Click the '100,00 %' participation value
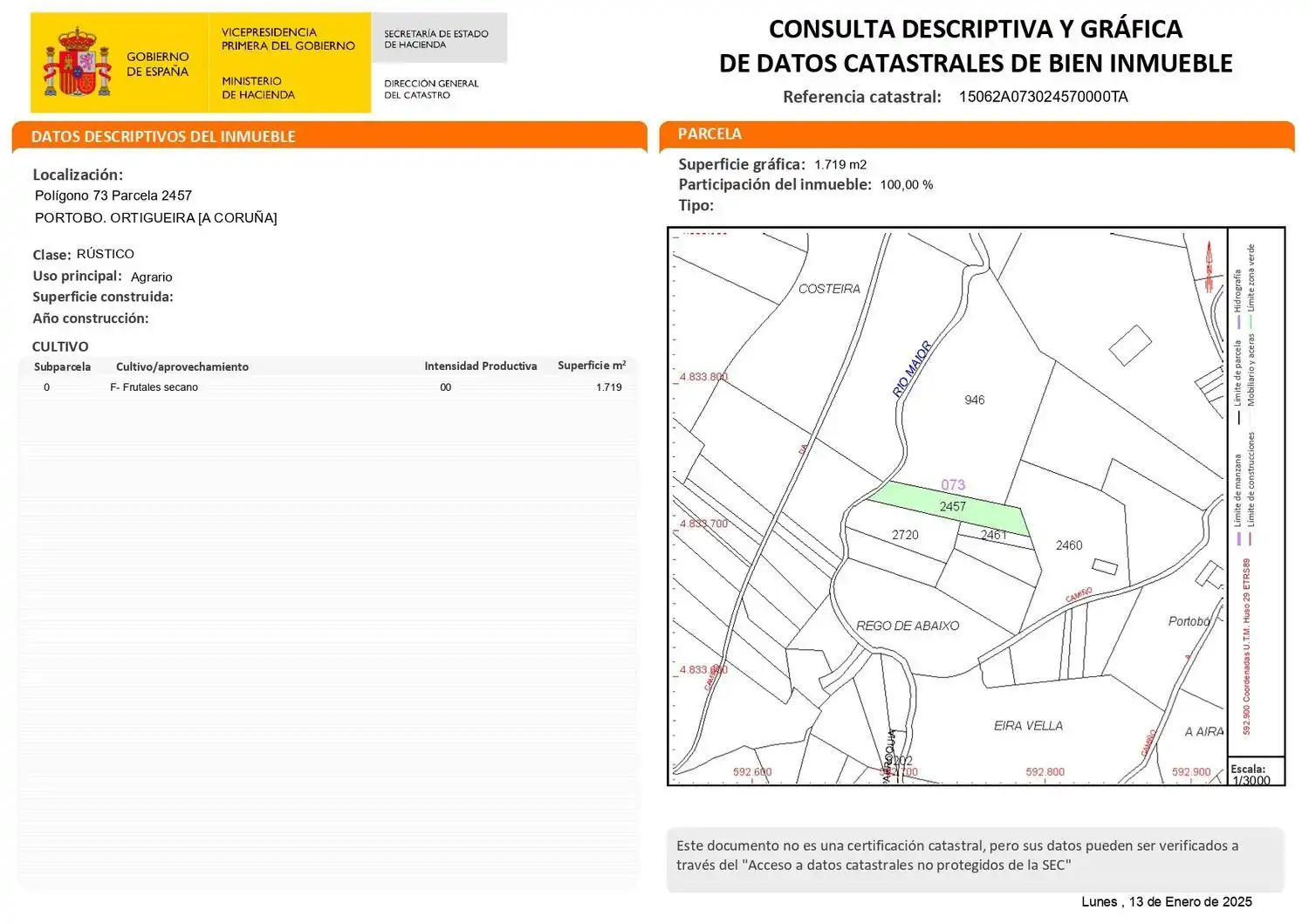This screenshot has height=924, width=1309. pyautogui.click(x=907, y=185)
